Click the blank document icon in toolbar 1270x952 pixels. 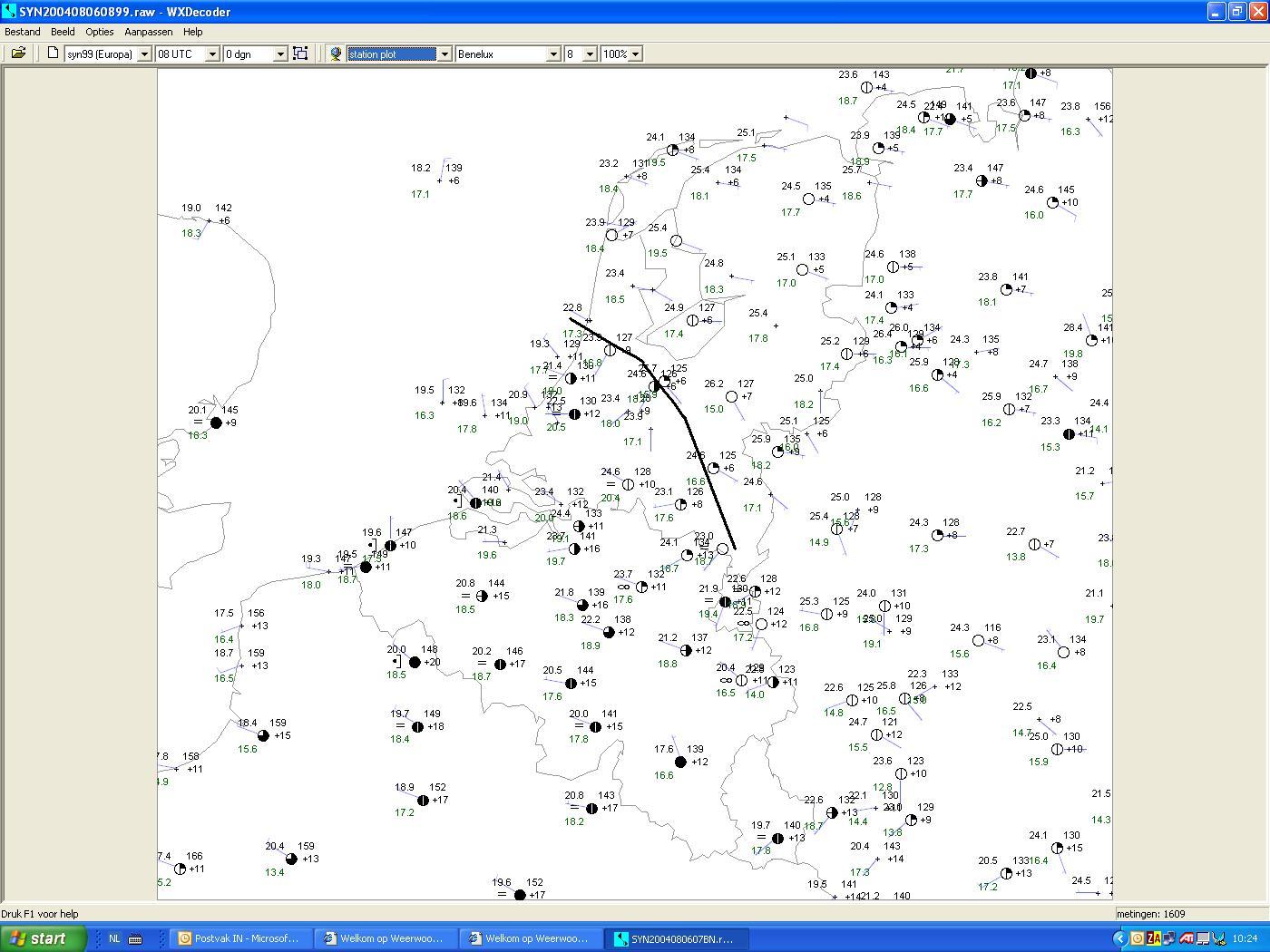pyautogui.click(x=53, y=53)
